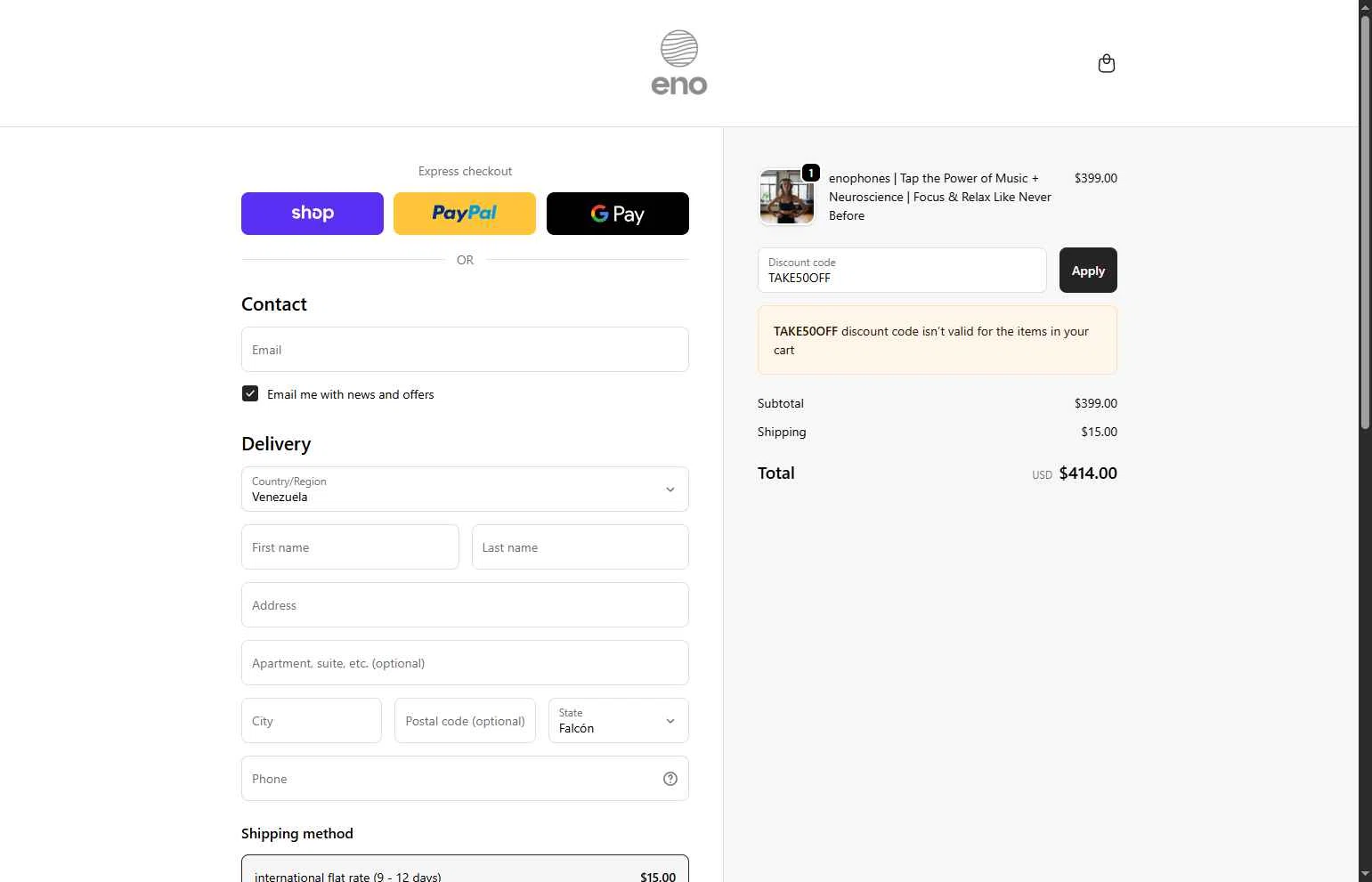This screenshot has width=1372, height=882.
Task: Click the Discount code field containing TAKE50OFF
Action: point(902,271)
